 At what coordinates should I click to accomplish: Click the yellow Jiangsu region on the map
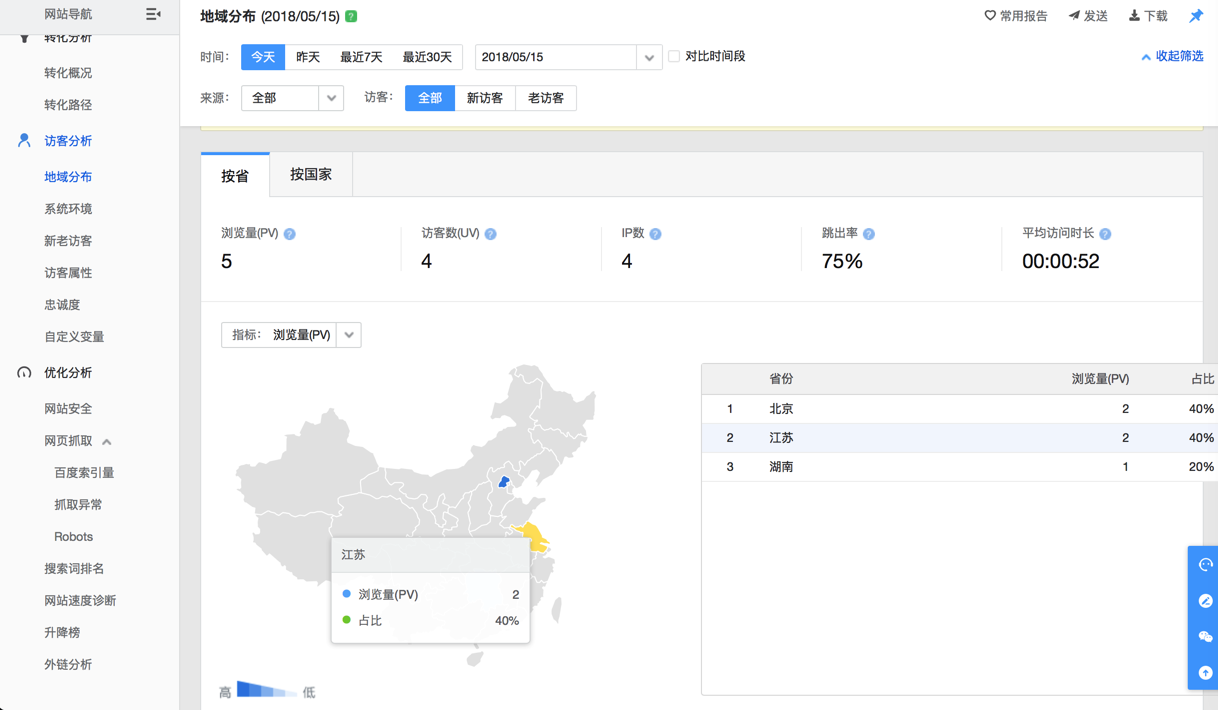point(535,538)
